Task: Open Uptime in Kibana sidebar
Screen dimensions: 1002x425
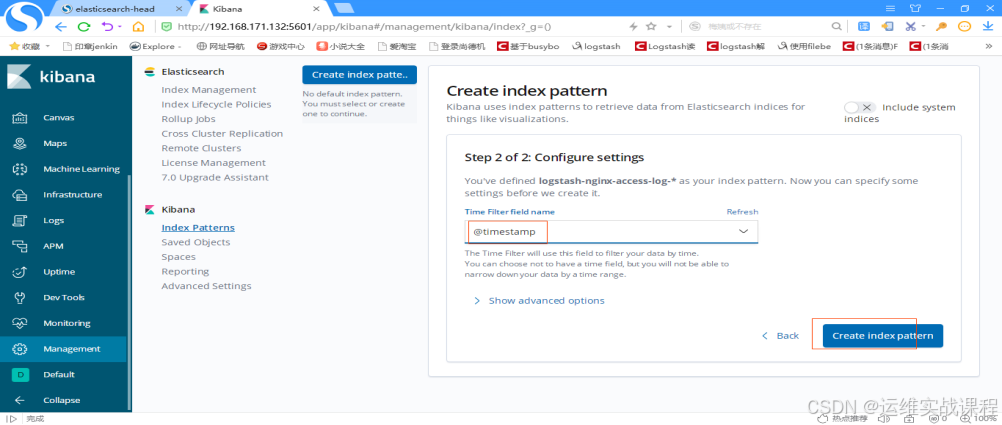Action: coord(59,272)
